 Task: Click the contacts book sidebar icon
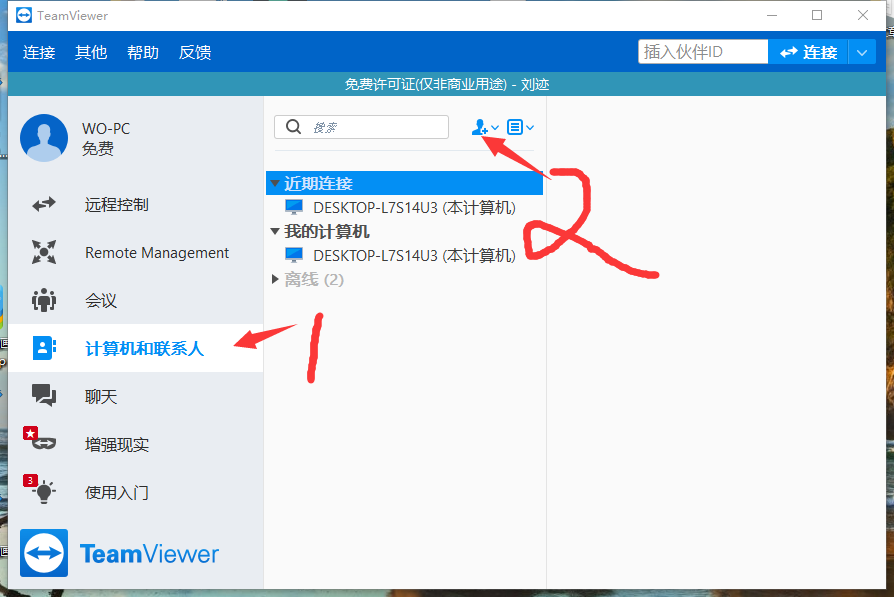point(44,348)
